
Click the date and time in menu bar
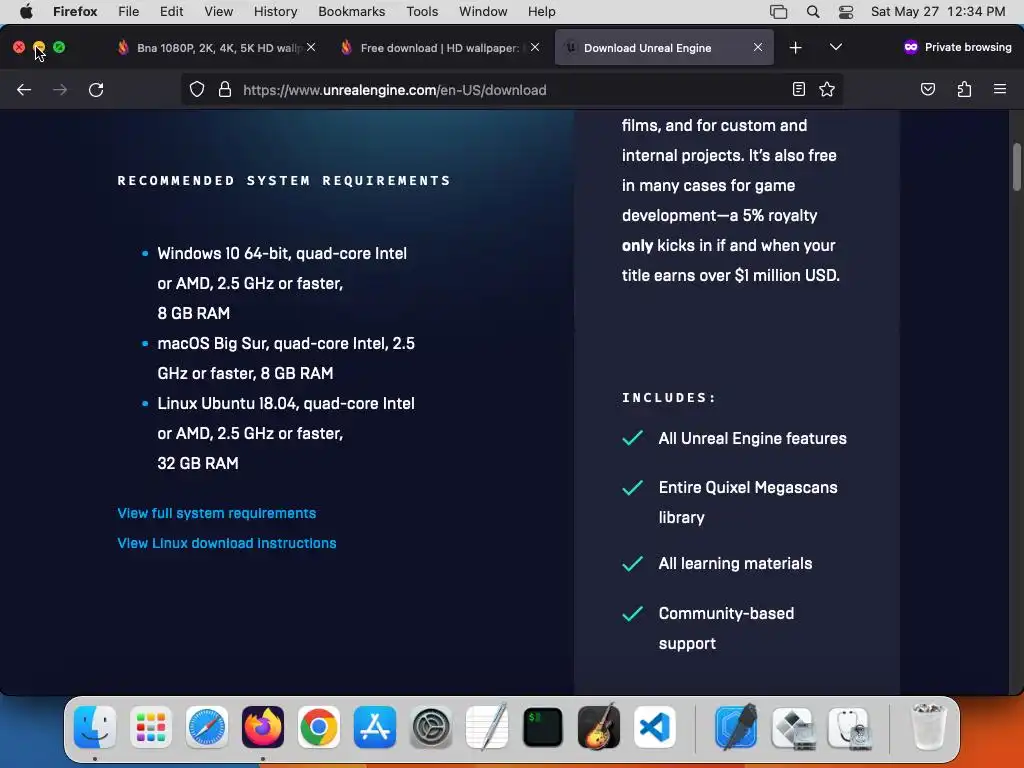click(x=938, y=11)
